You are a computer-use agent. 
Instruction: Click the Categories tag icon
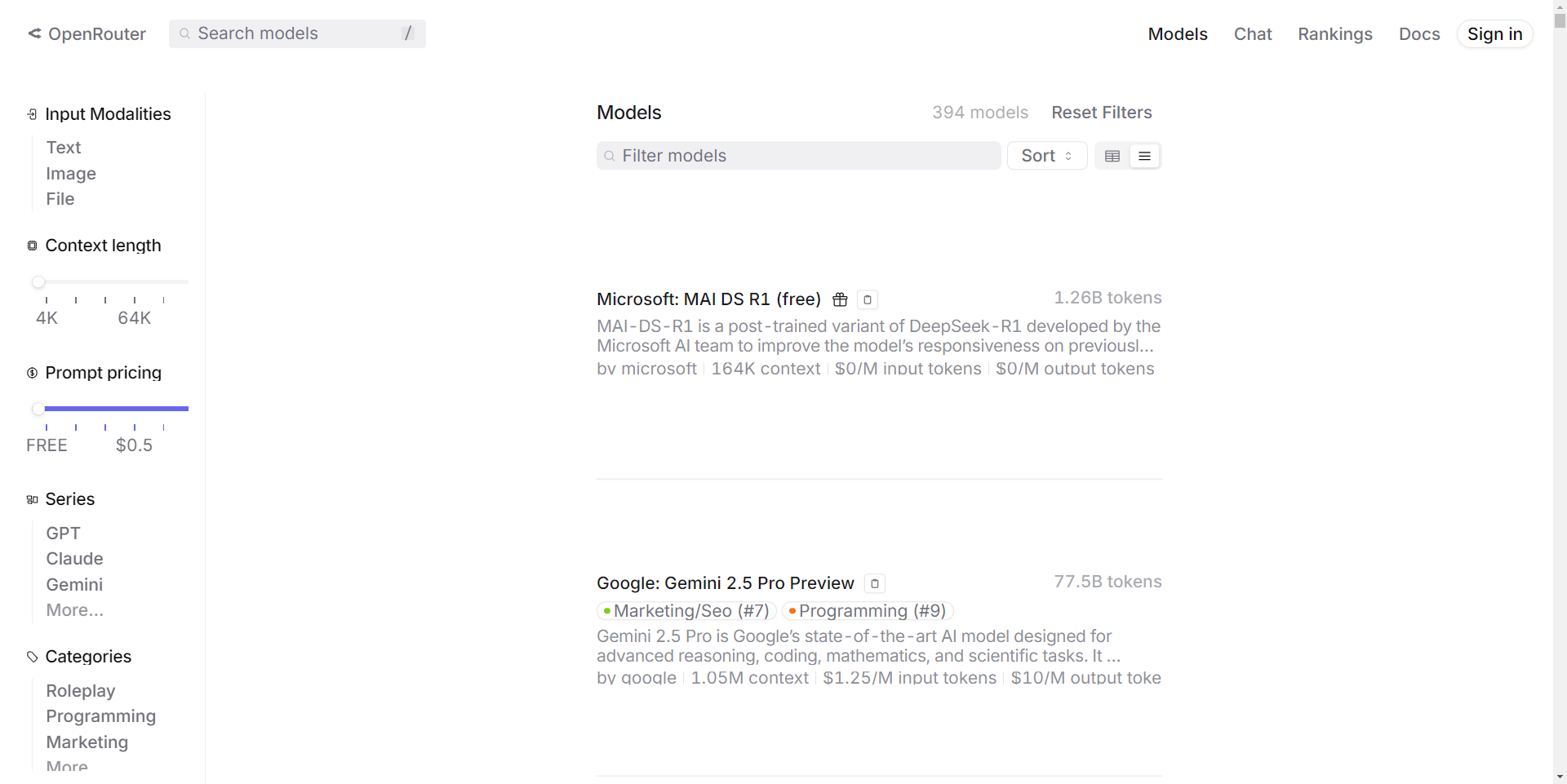click(32, 657)
